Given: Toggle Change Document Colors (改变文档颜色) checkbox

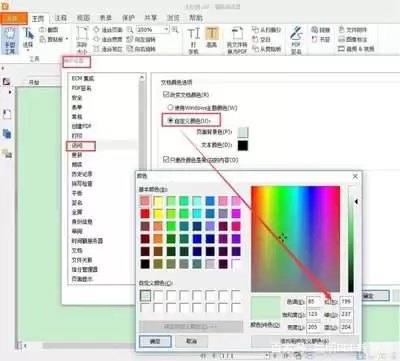Looking at the screenshot, I should (166, 94).
